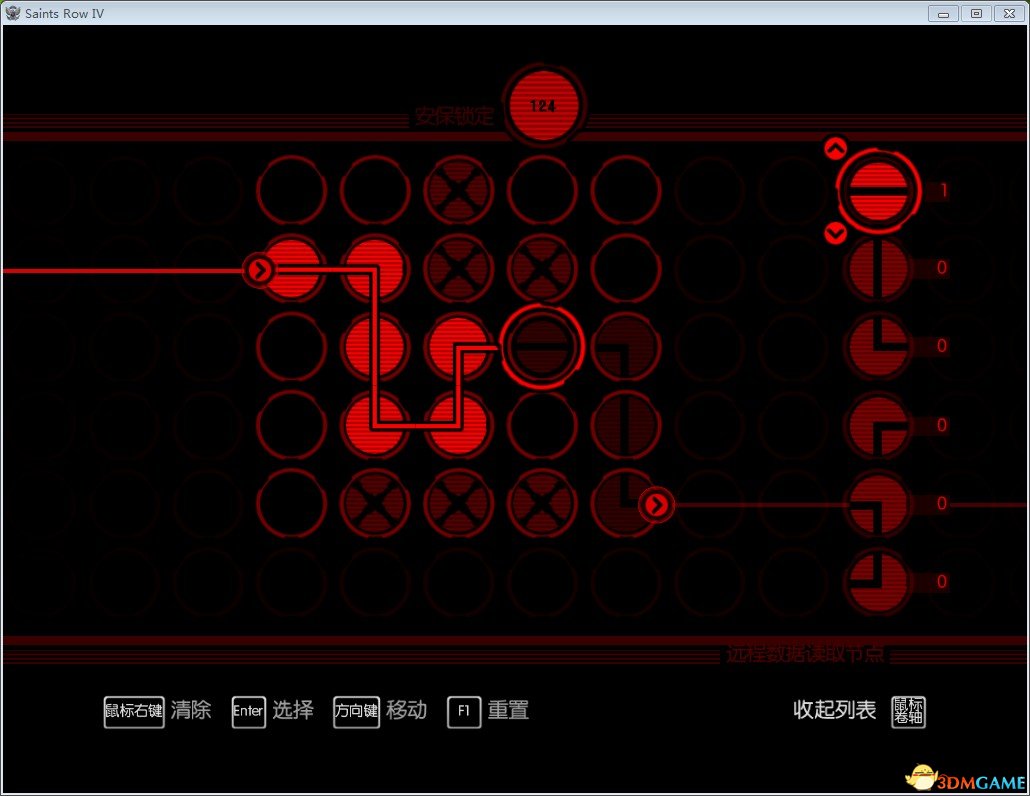Click the blocked X node in the top grid row
The width and height of the screenshot is (1030, 796).
(459, 190)
